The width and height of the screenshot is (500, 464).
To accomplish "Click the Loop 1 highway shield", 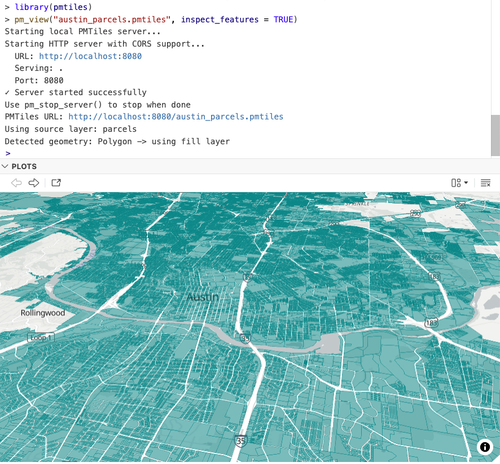I will click(x=40, y=338).
